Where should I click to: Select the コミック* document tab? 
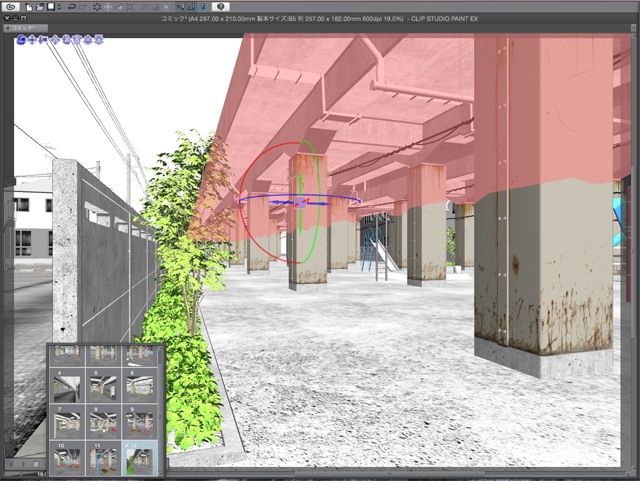(25, 28)
